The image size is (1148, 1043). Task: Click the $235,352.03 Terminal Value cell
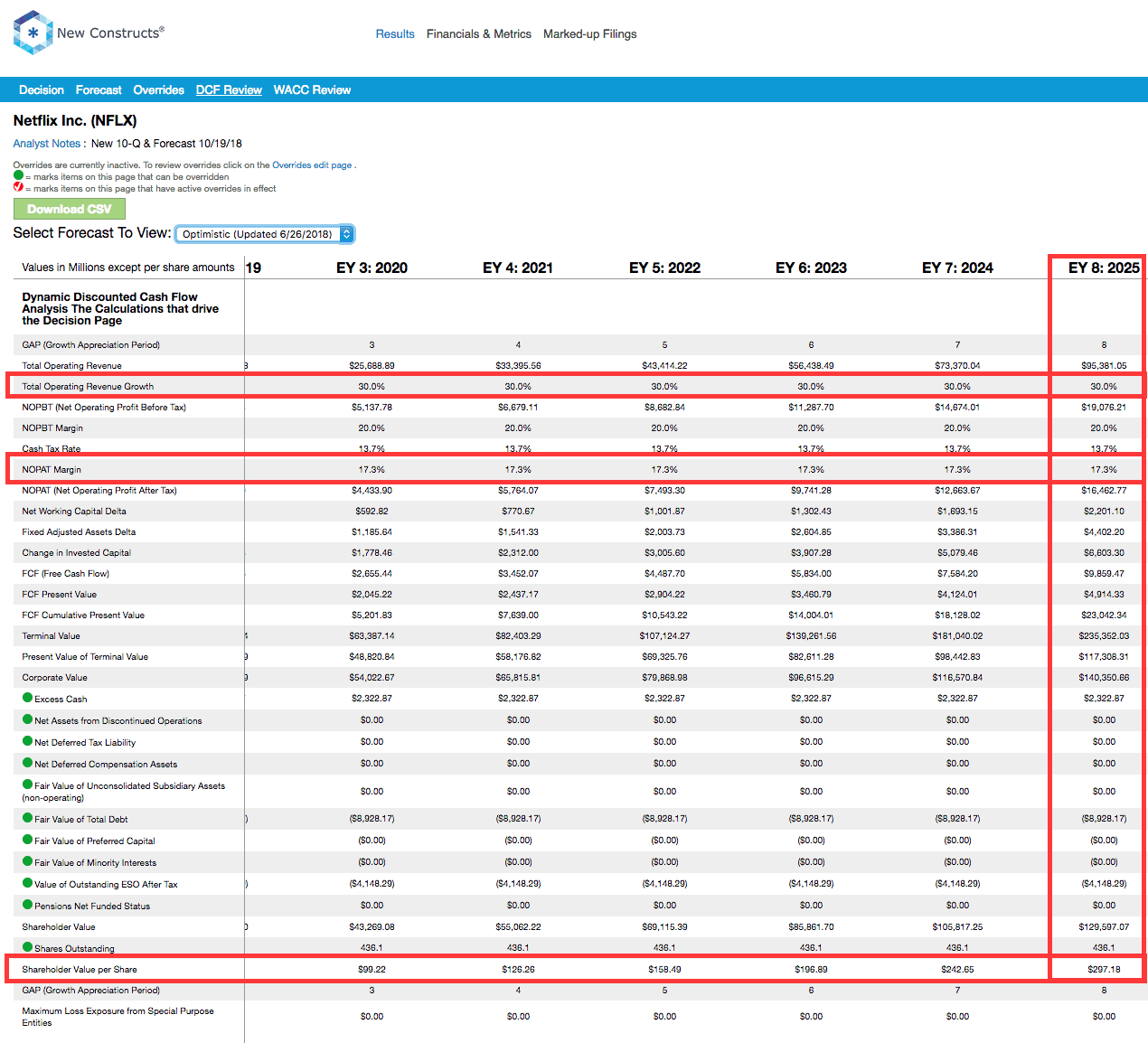coord(1104,635)
